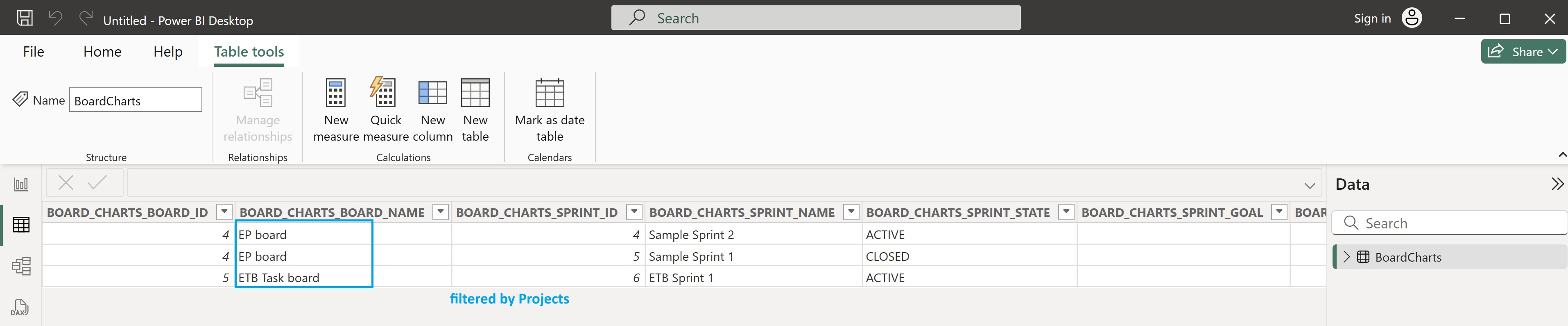This screenshot has height=326, width=1568.
Task: Open the DAX query view icon
Action: click(x=20, y=307)
